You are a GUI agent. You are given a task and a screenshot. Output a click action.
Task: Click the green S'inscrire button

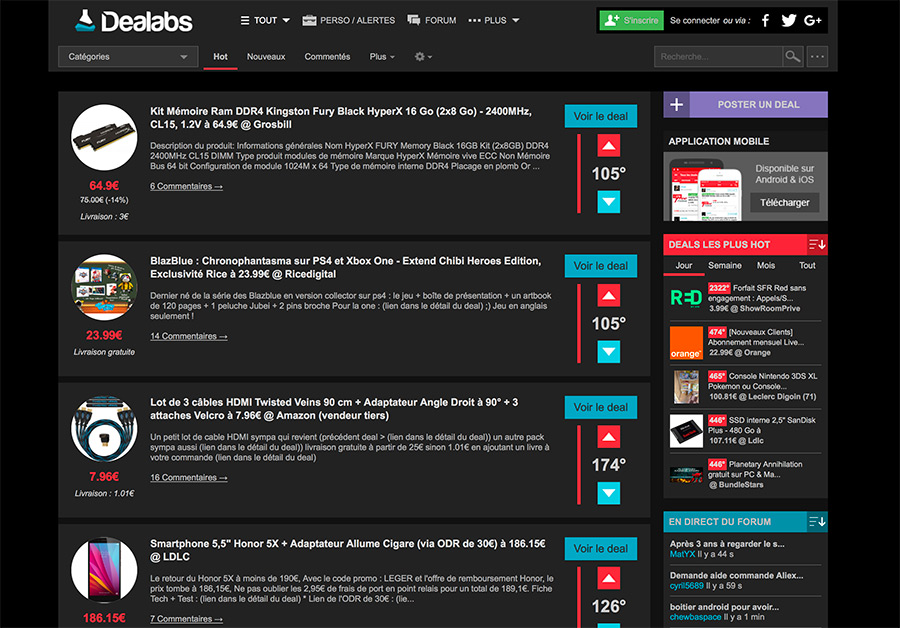pyautogui.click(x=631, y=19)
